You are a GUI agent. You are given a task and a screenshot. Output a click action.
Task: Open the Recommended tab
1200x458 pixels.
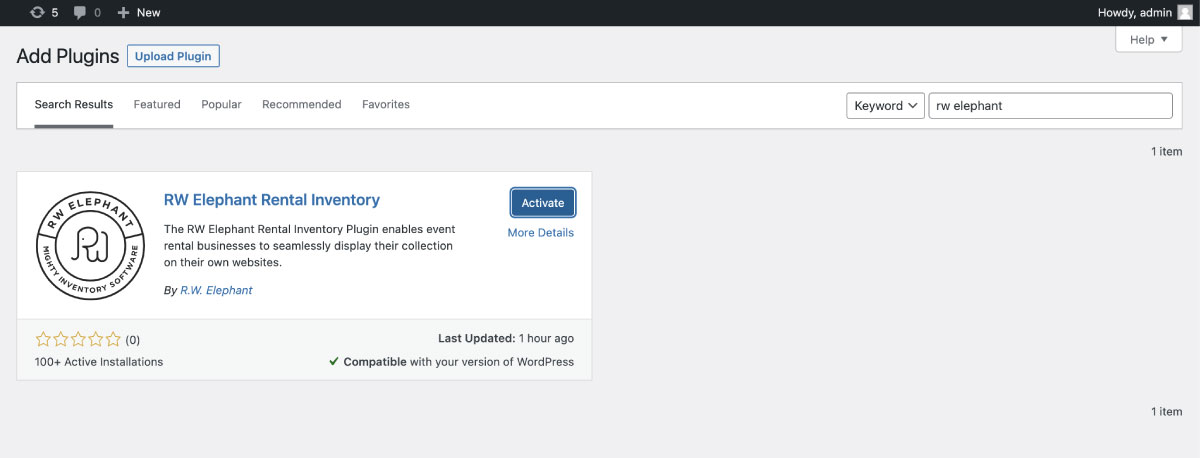pos(302,104)
